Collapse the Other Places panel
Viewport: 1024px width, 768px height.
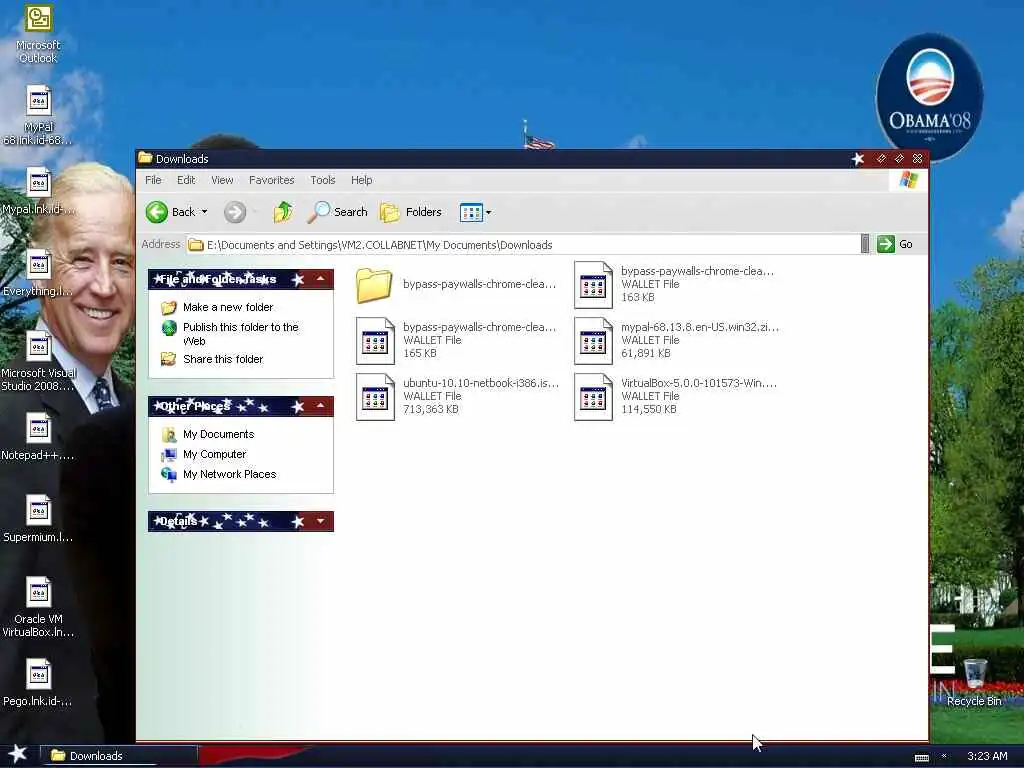[321, 406]
